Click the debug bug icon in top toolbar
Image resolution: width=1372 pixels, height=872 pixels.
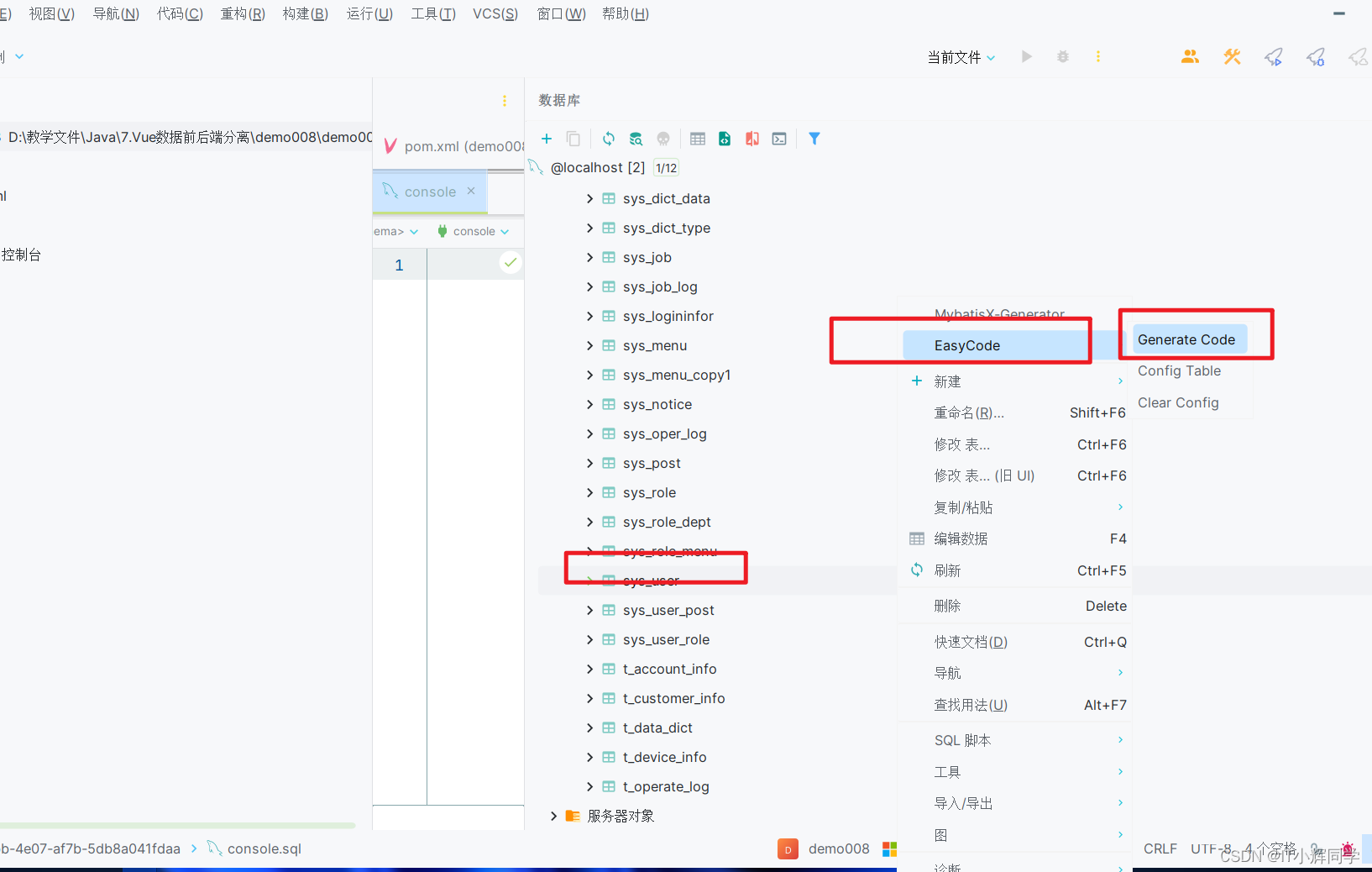pos(1063,56)
